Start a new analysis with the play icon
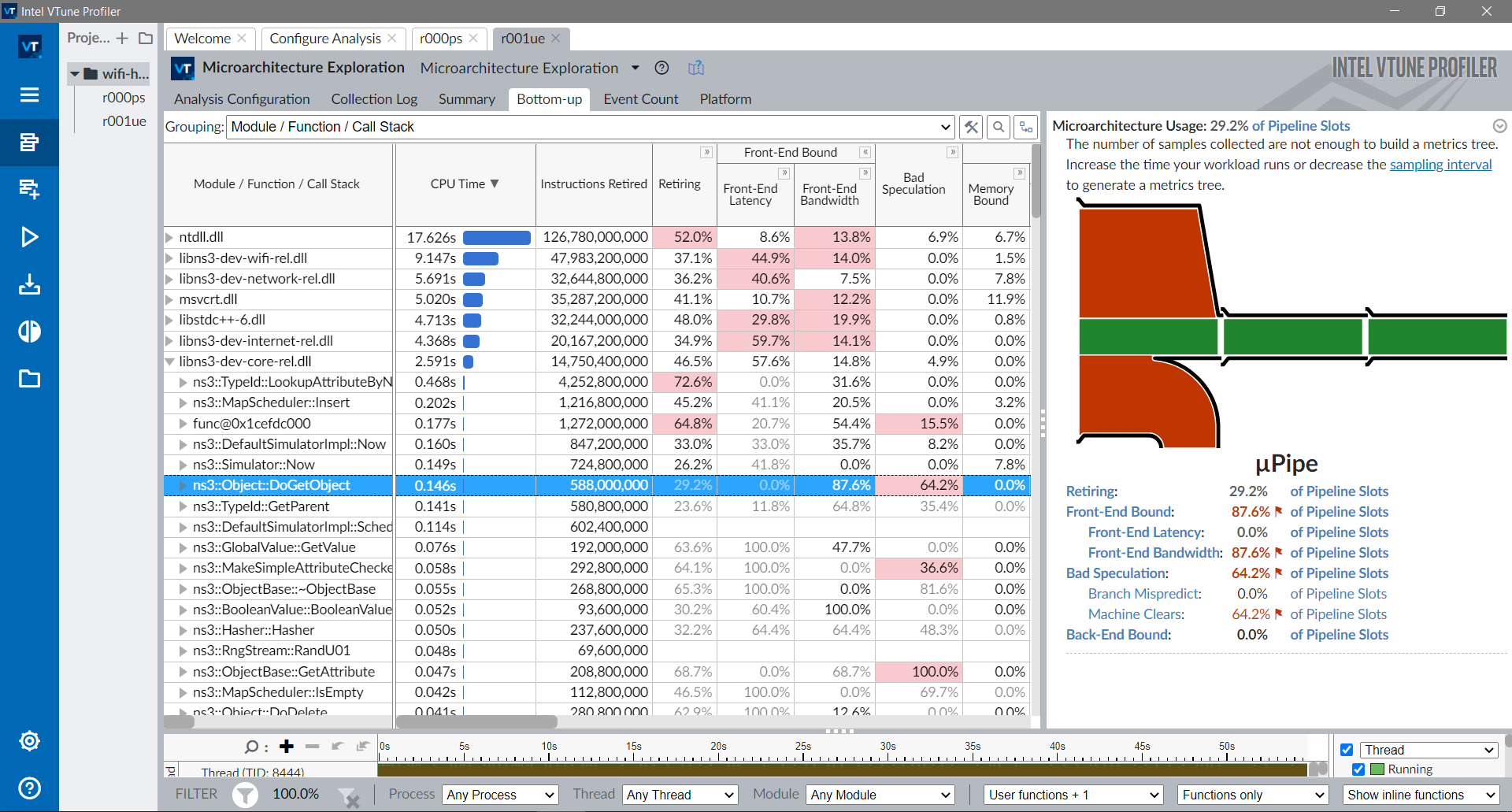The width and height of the screenshot is (1512, 812). (29, 236)
